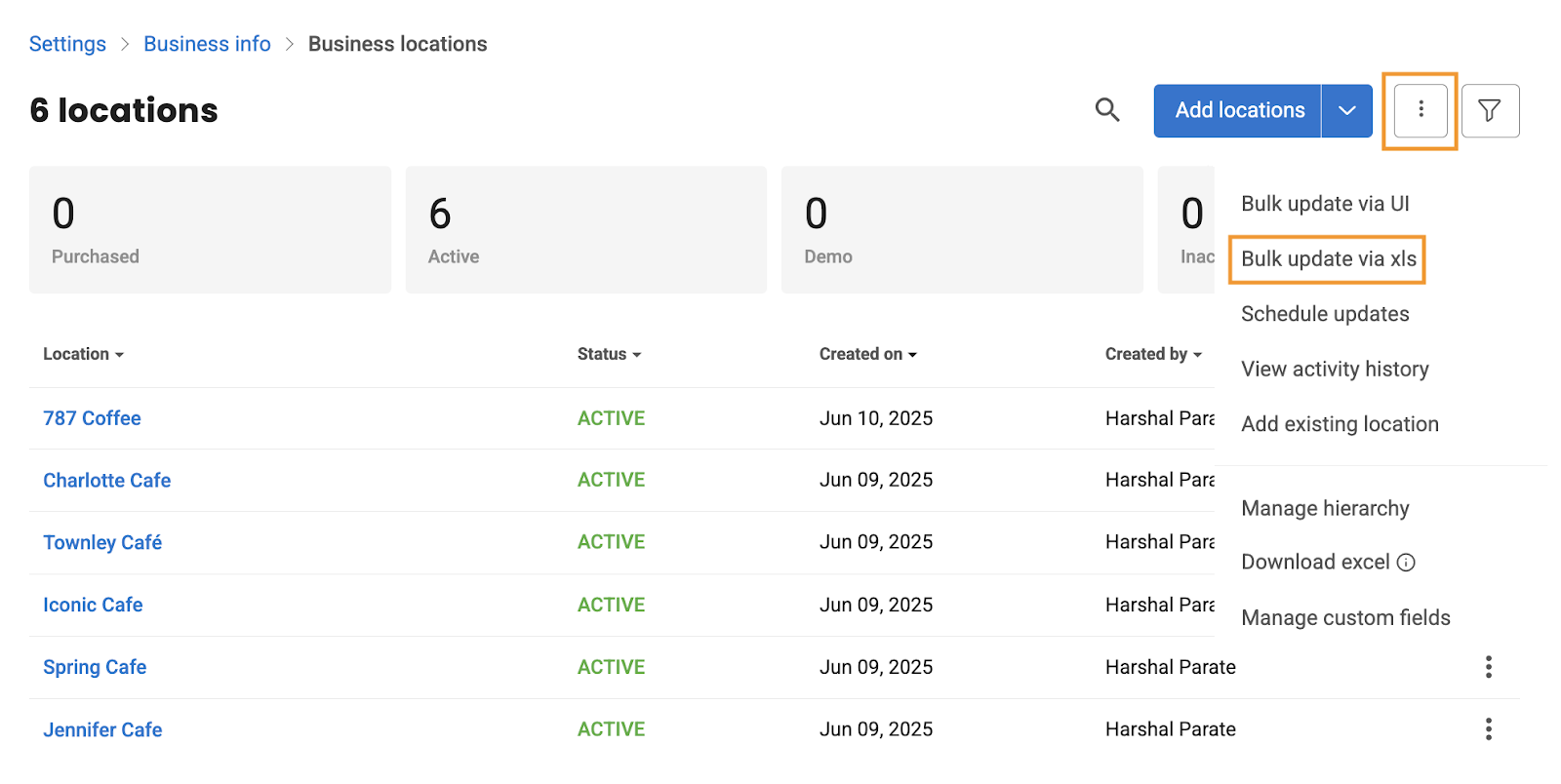Click the Active count card
The width and height of the screenshot is (1561, 784).
(586, 229)
